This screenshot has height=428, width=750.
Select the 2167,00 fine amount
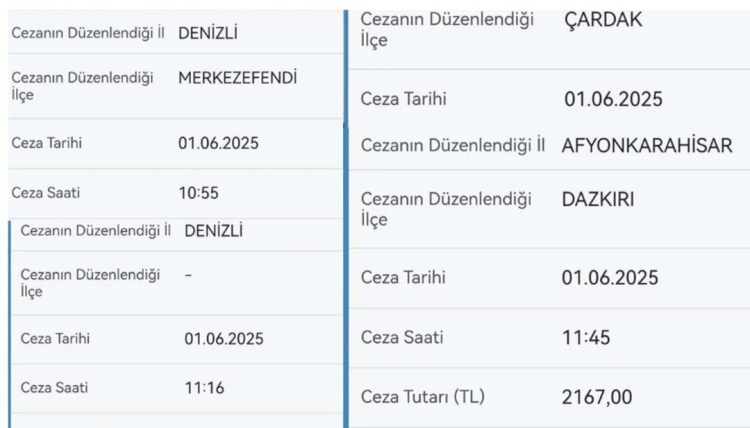click(598, 397)
